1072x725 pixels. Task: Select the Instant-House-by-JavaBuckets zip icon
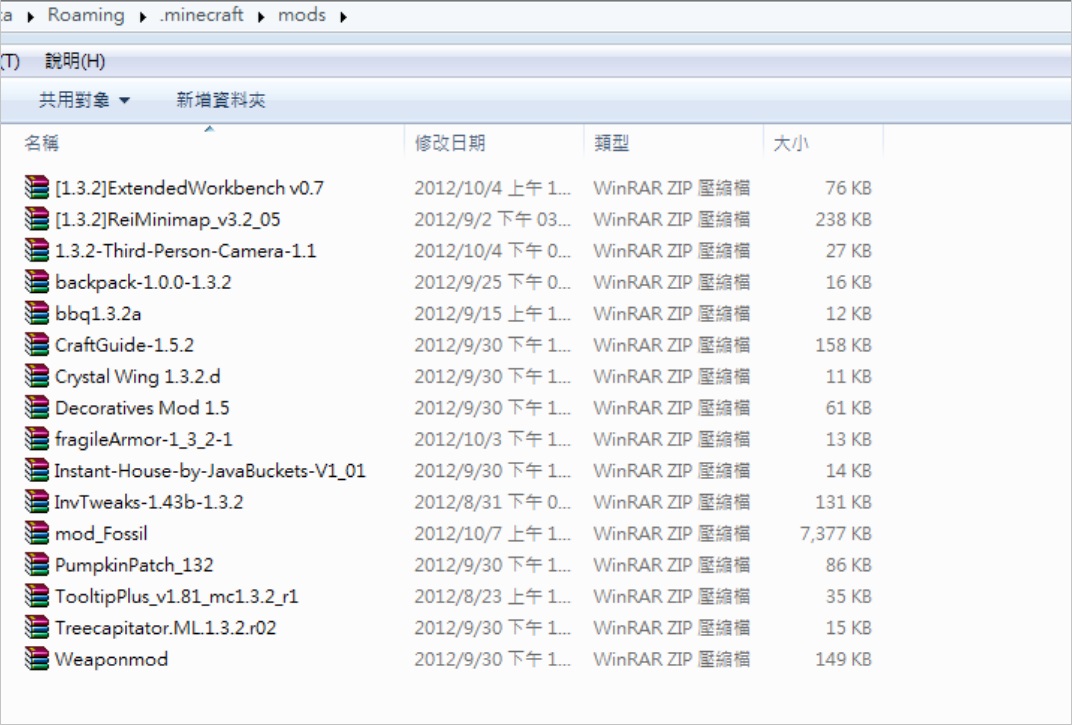[x=37, y=471]
